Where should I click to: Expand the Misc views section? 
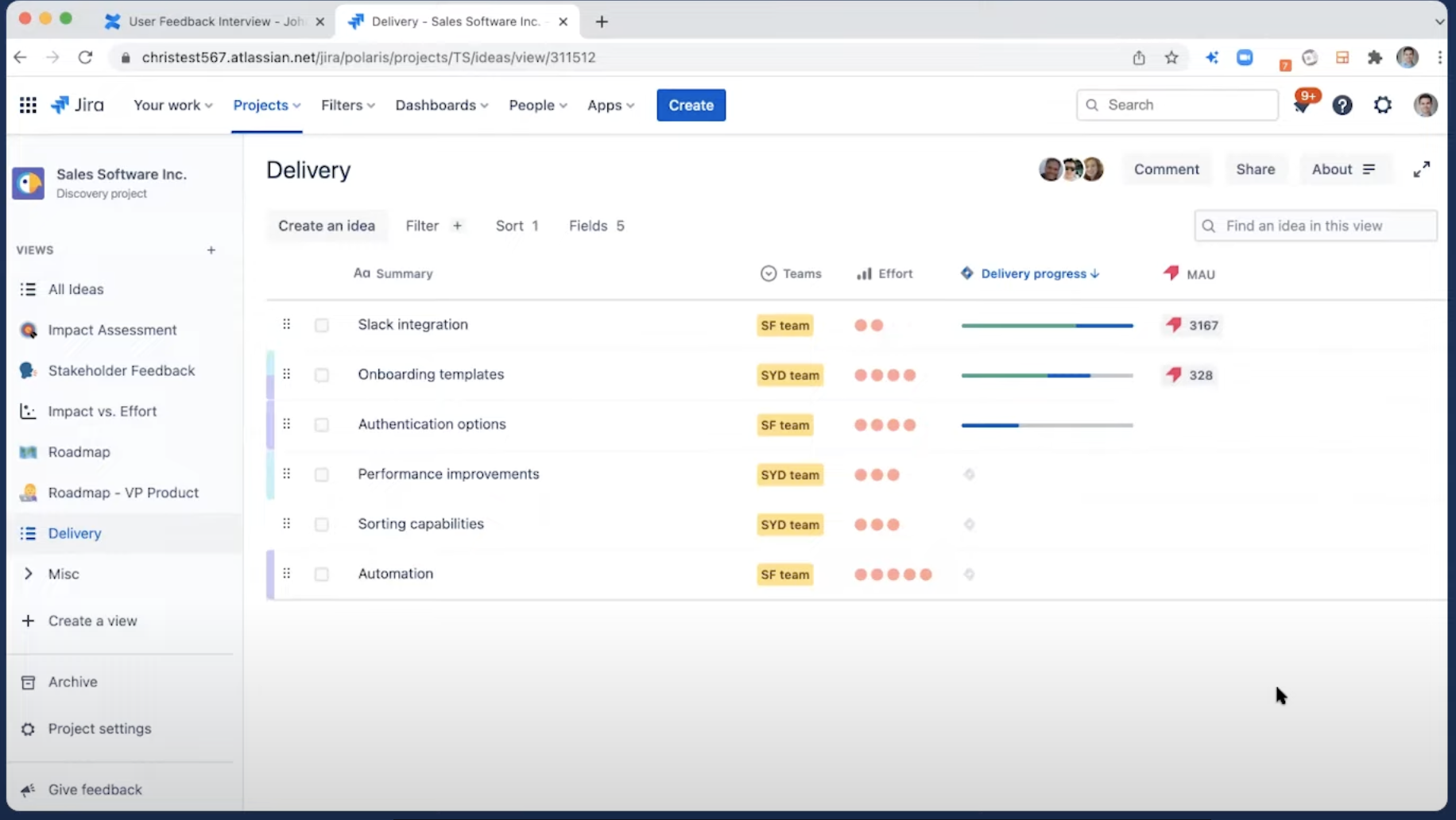[x=29, y=574]
